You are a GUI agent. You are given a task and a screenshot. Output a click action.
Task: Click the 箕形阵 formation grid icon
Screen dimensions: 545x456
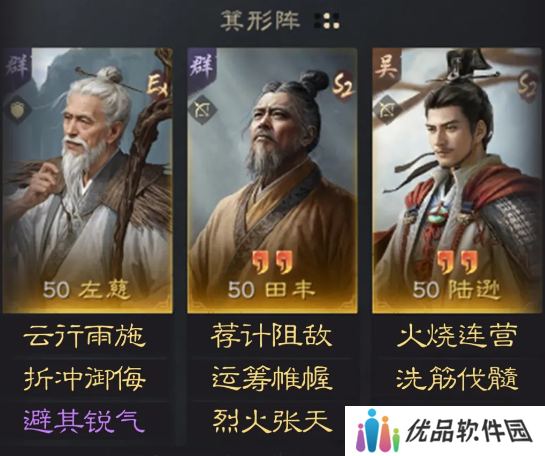(x=327, y=21)
